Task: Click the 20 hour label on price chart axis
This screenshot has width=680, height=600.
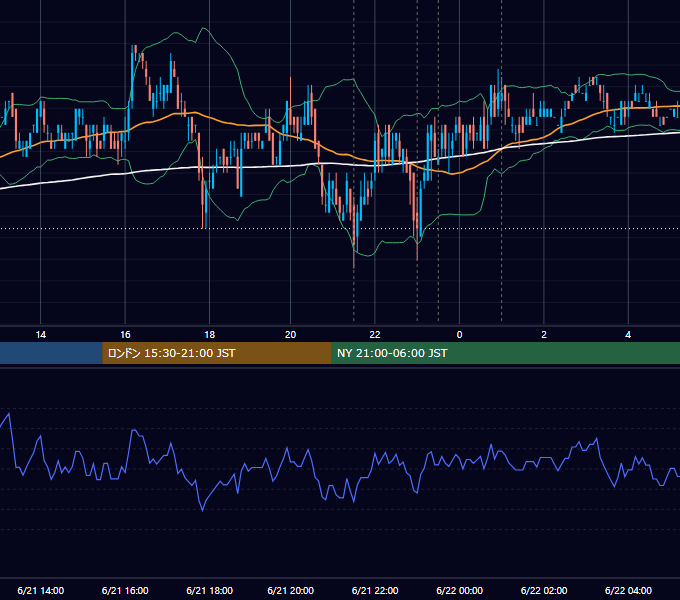Action: pyautogui.click(x=290, y=335)
